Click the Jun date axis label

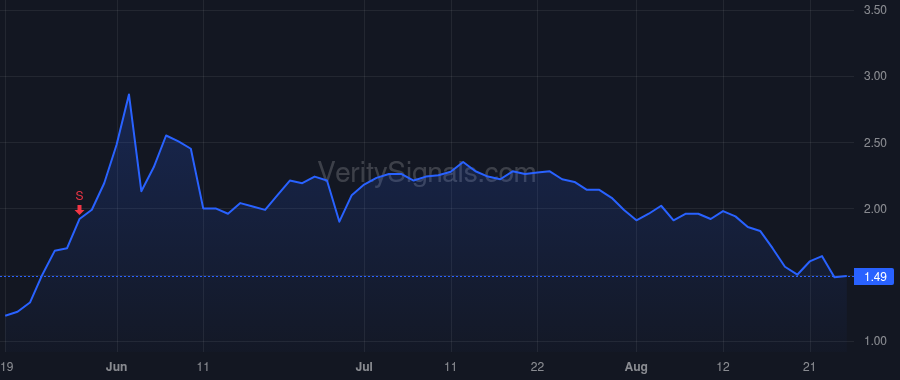[x=117, y=366]
